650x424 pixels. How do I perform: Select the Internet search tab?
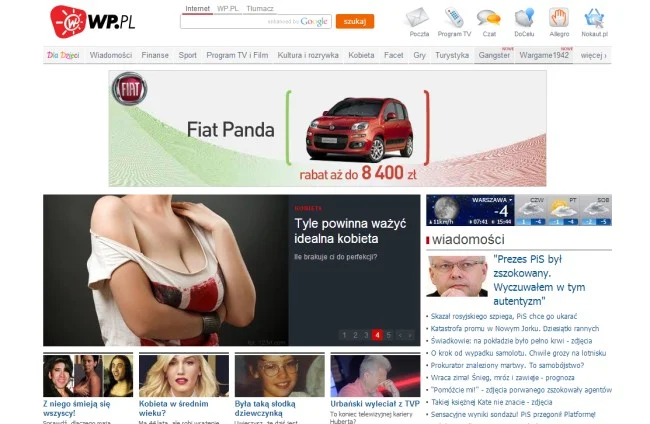tap(197, 9)
